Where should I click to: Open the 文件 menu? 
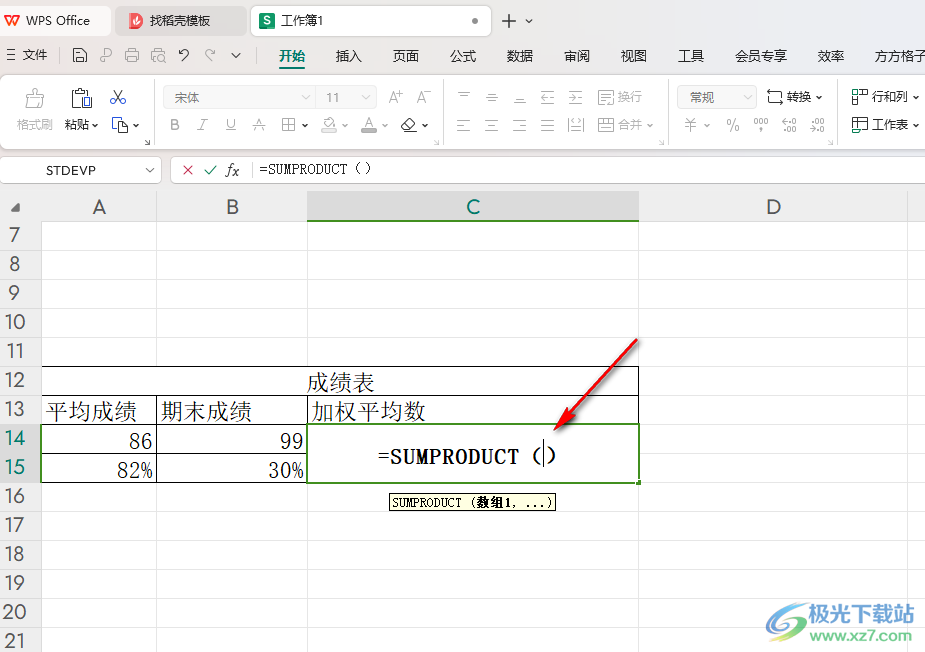pos(27,55)
